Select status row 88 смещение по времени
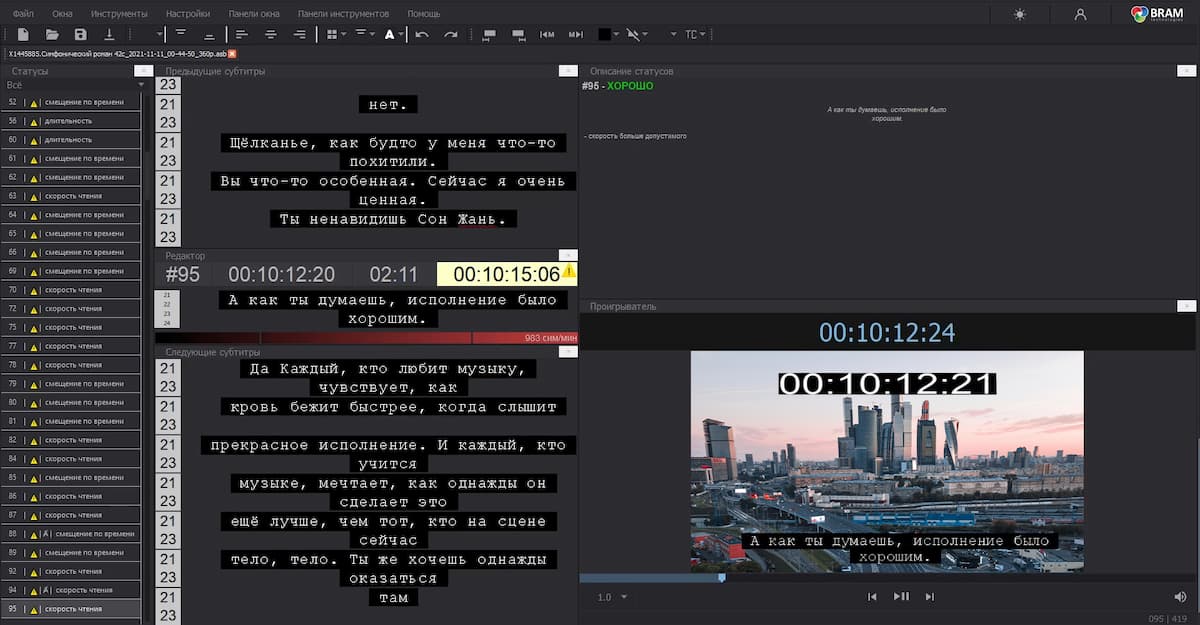1200x625 pixels. point(70,534)
